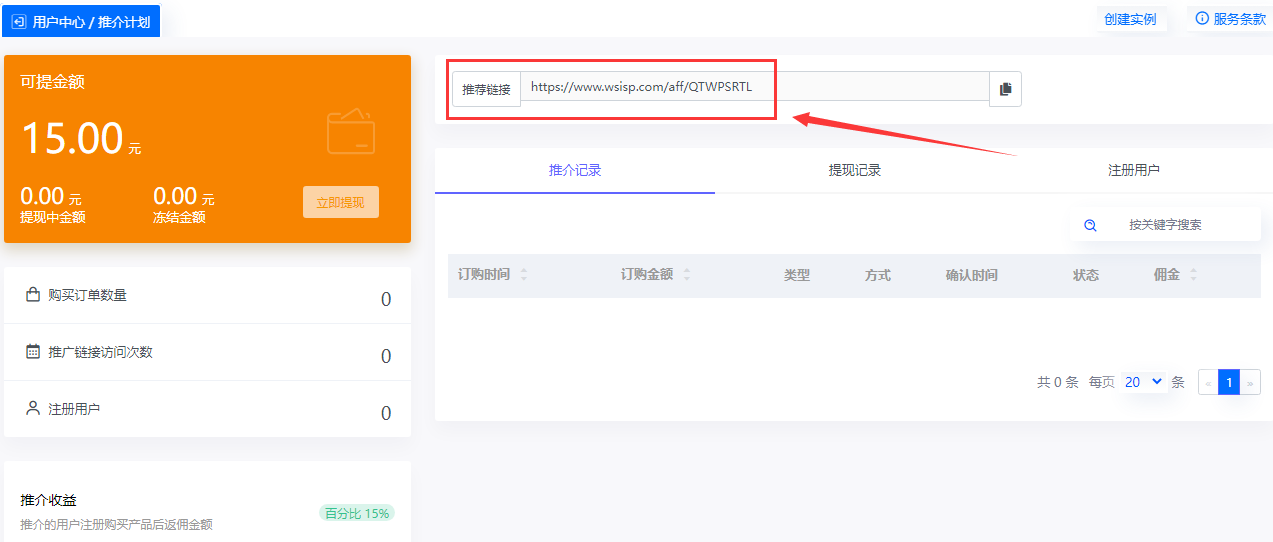Click the magnifier search icon
The image size is (1273, 542).
[1090, 225]
